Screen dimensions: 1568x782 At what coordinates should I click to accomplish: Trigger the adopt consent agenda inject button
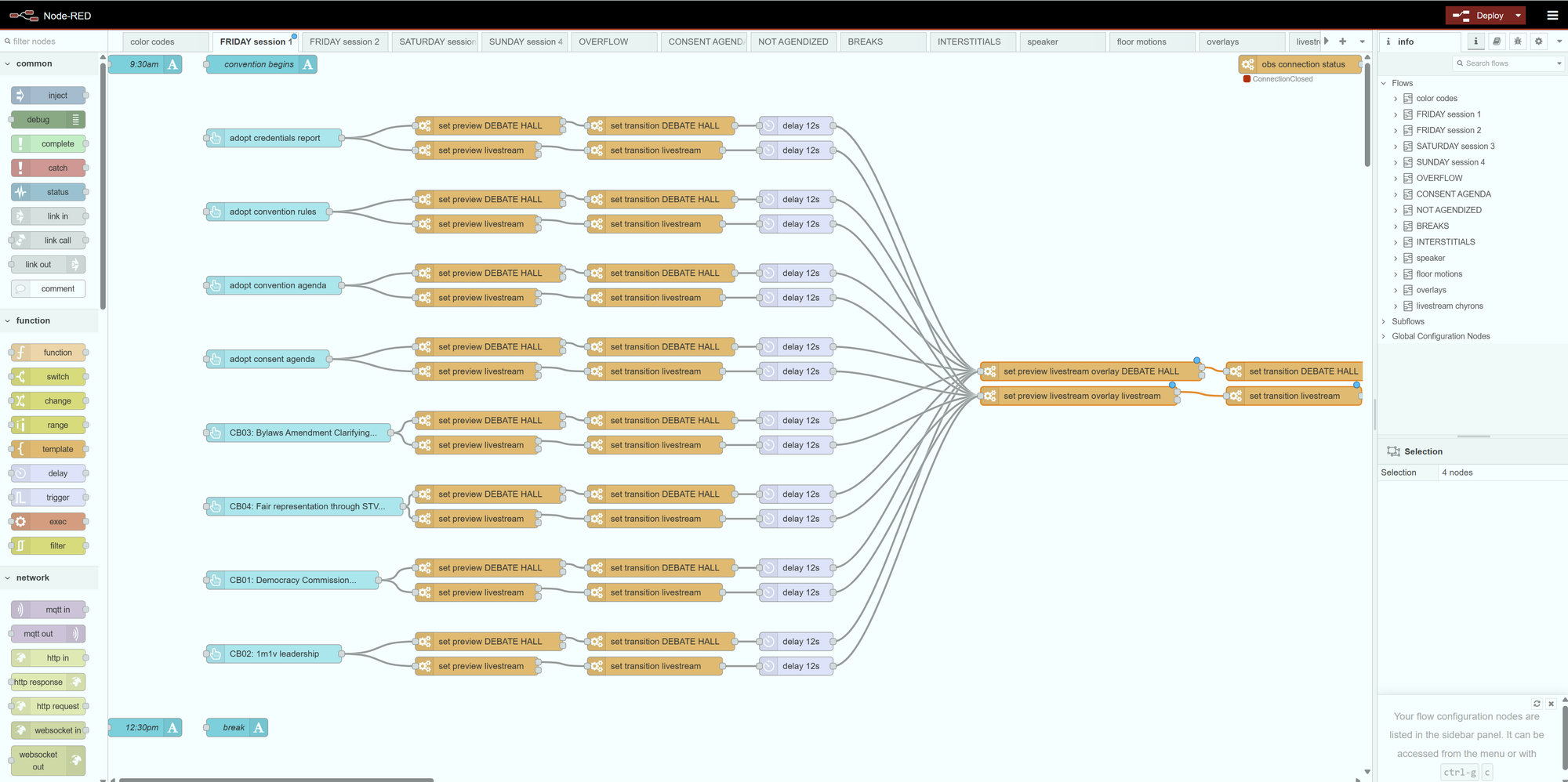[x=214, y=359]
